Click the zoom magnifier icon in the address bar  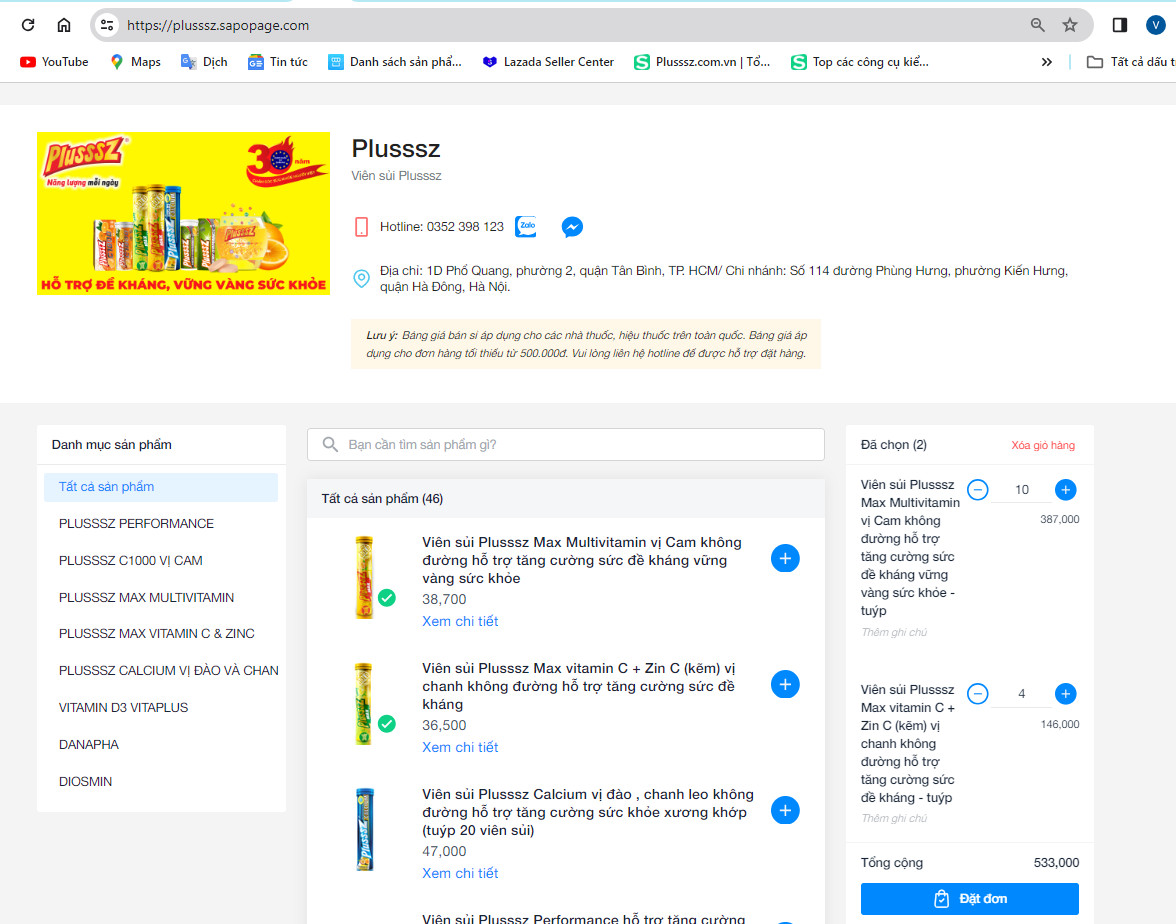click(x=1037, y=25)
